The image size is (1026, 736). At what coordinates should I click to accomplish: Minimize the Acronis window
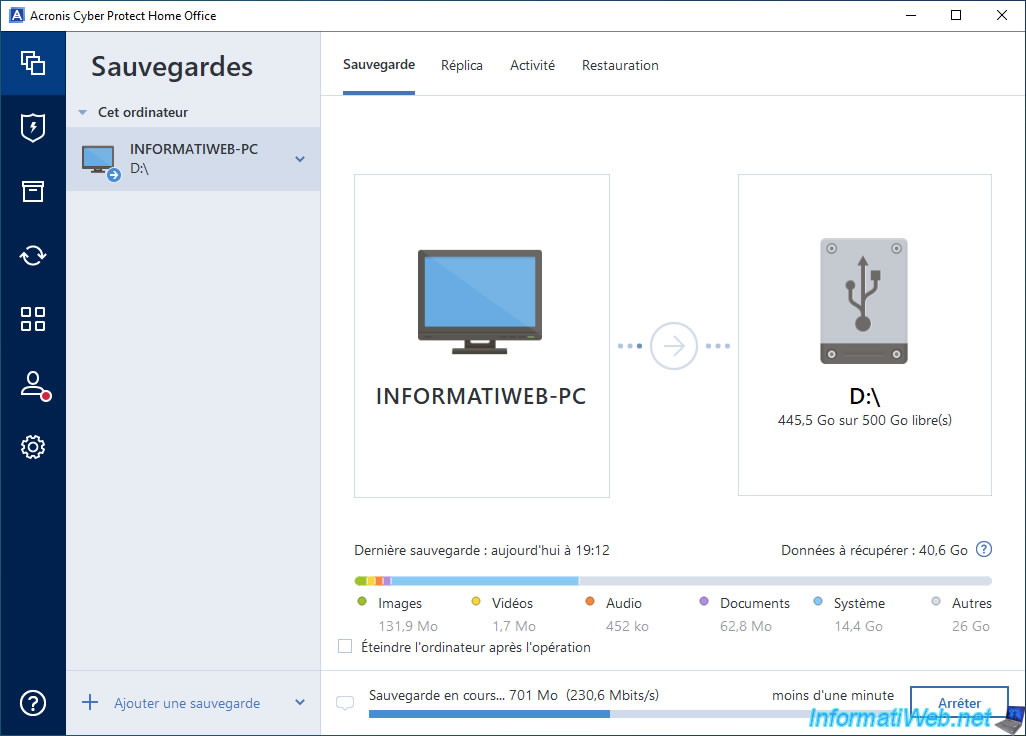coord(911,15)
